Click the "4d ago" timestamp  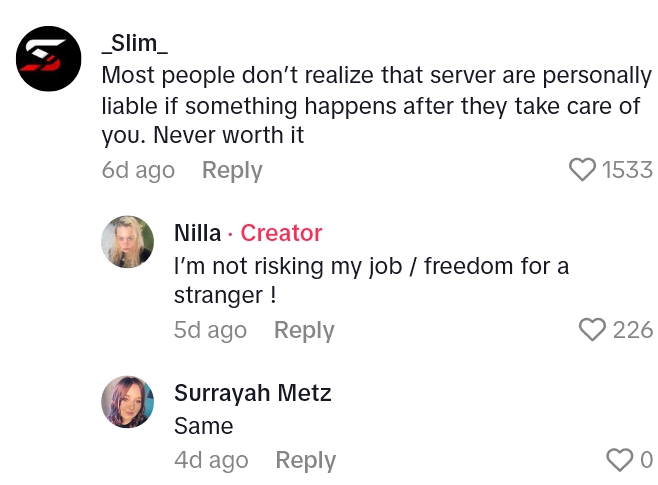211,460
